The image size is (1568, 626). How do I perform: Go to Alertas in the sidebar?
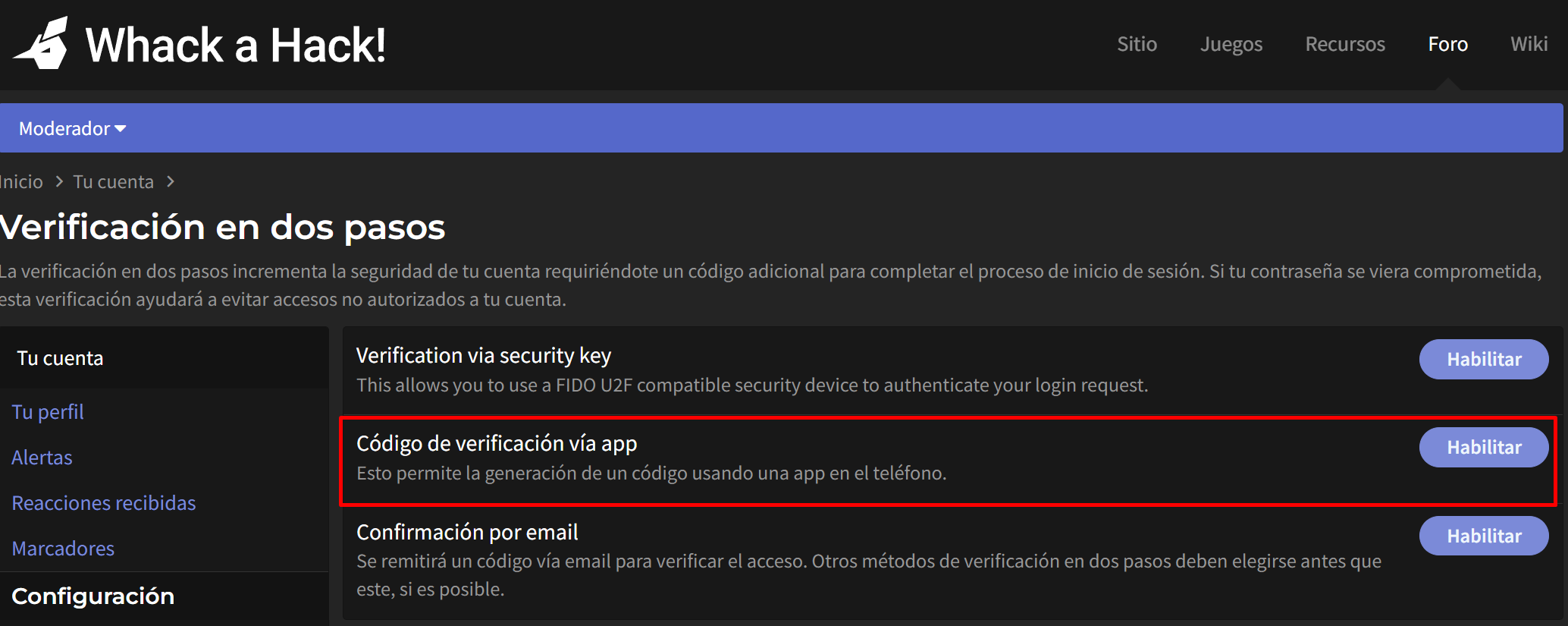tap(42, 458)
